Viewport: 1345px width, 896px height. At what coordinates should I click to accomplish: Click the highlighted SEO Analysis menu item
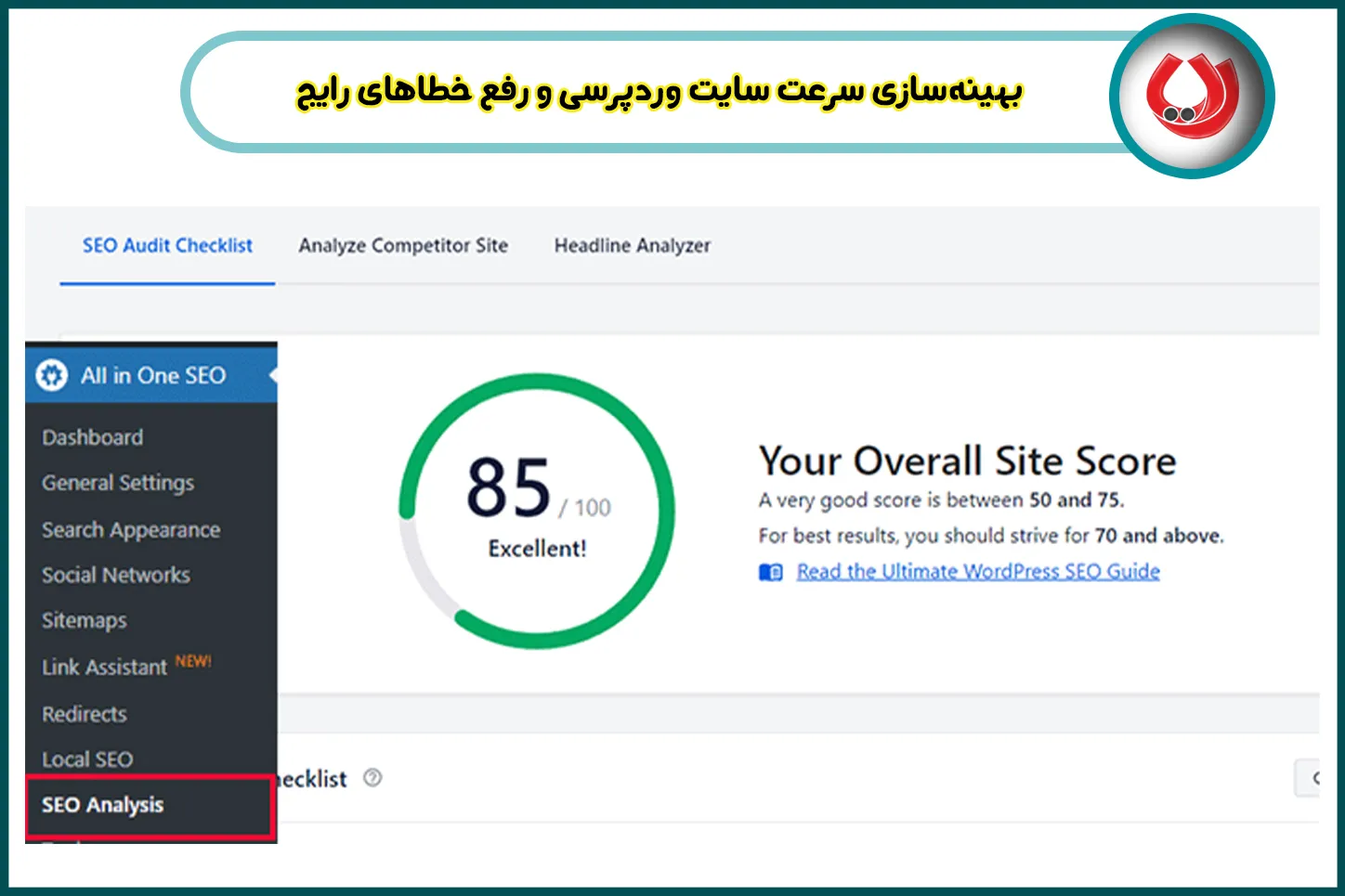[x=102, y=805]
